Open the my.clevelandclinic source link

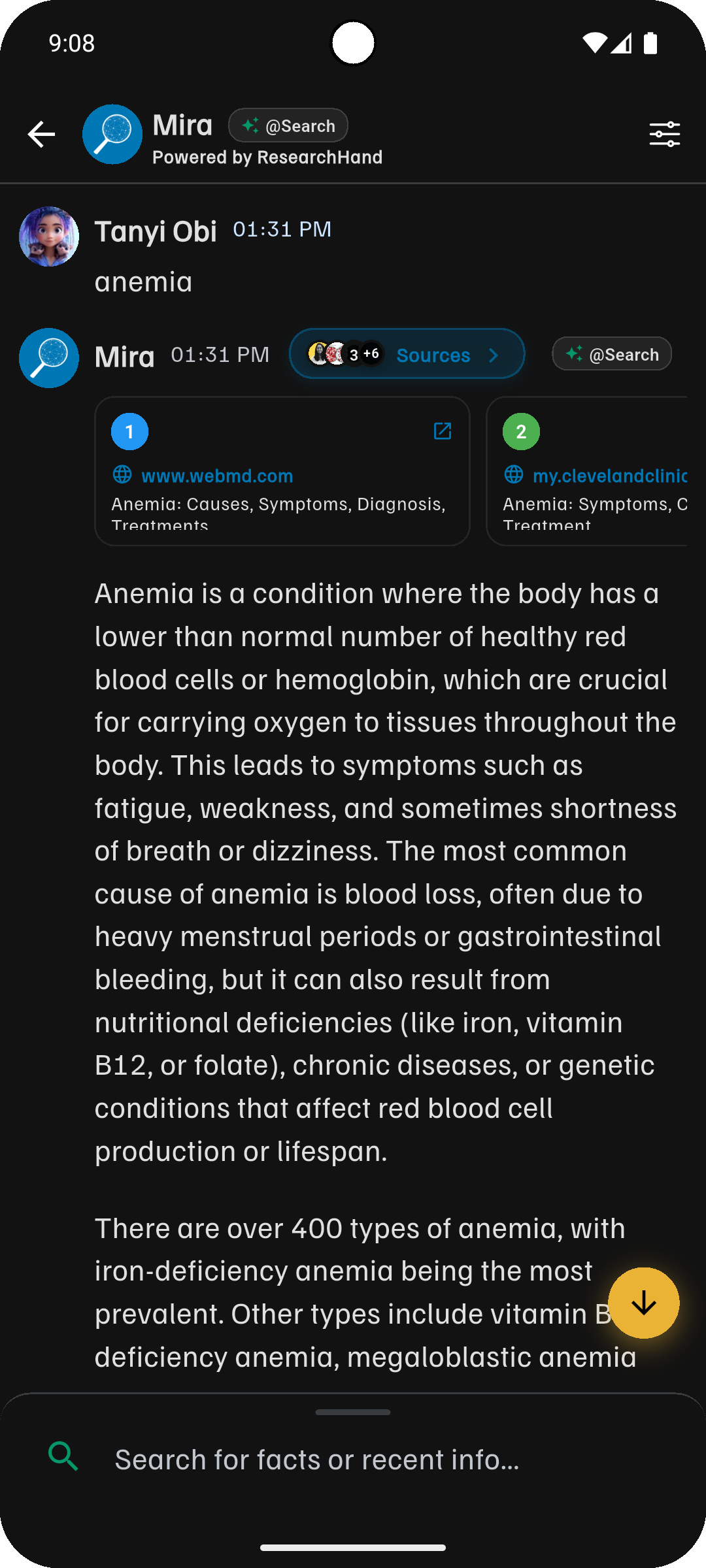tap(609, 476)
